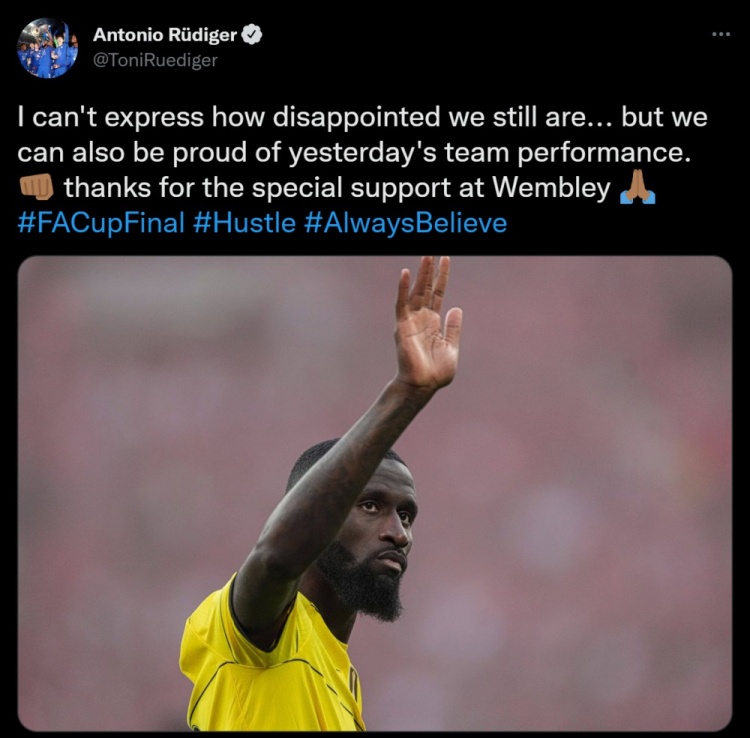Open the #Hustle hashtag

[244, 223]
